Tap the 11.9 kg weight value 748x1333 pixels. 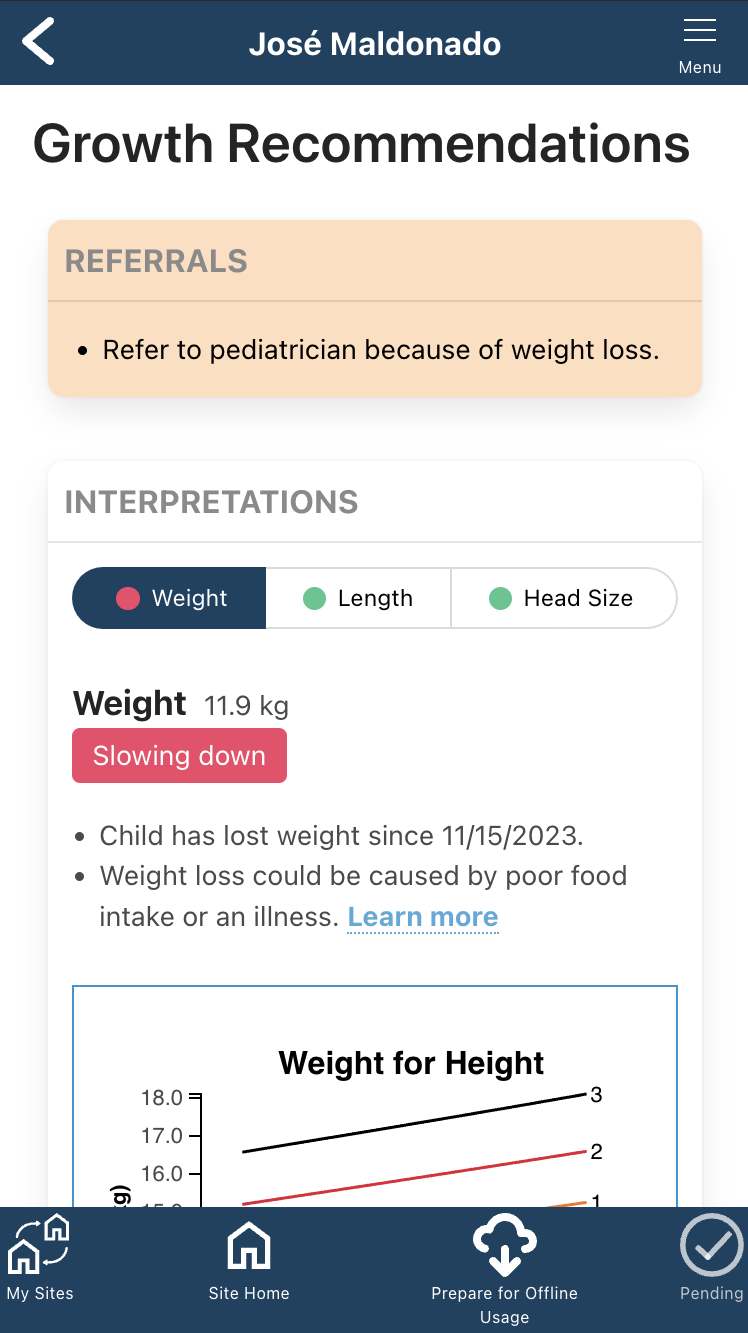pos(246,705)
